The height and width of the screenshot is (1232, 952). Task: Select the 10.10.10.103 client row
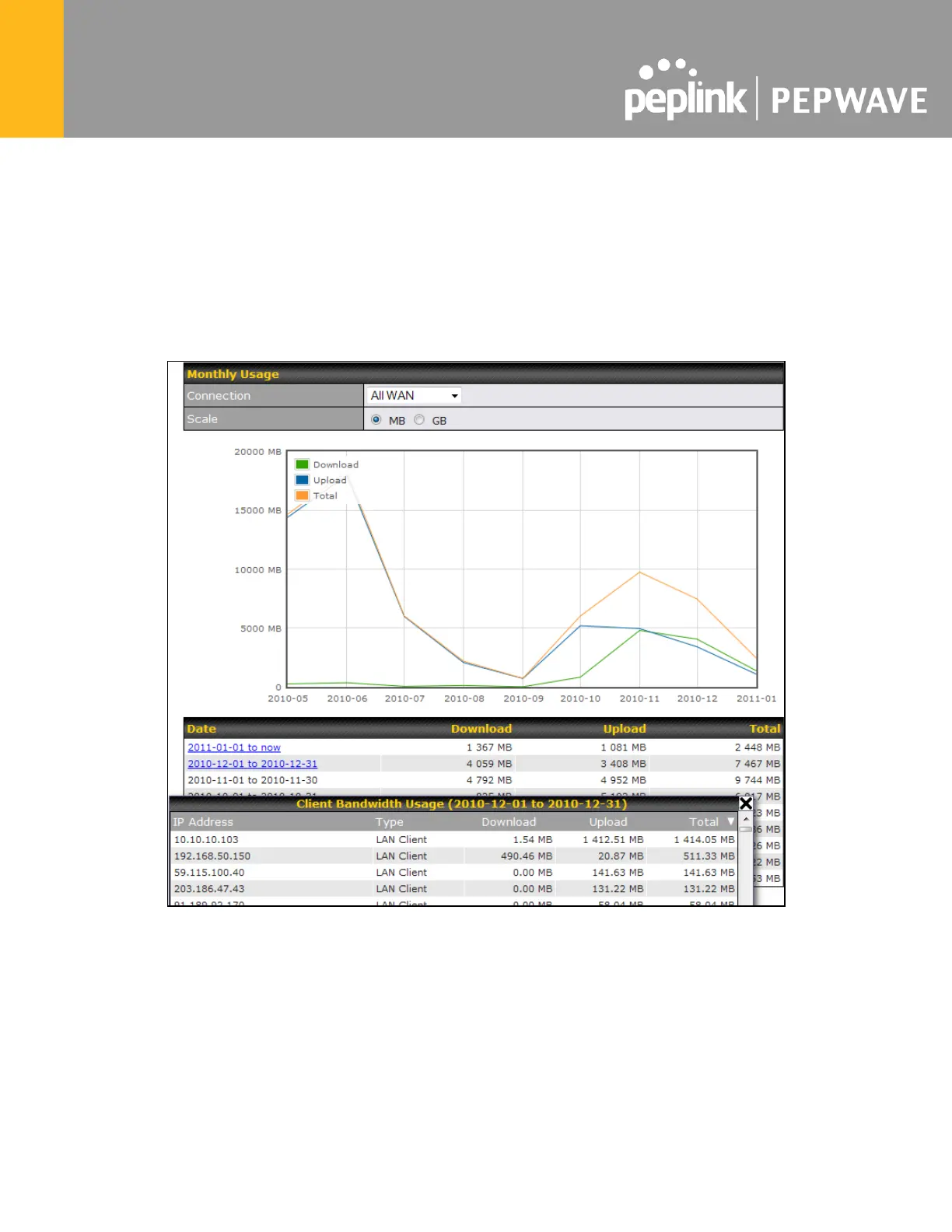453,840
